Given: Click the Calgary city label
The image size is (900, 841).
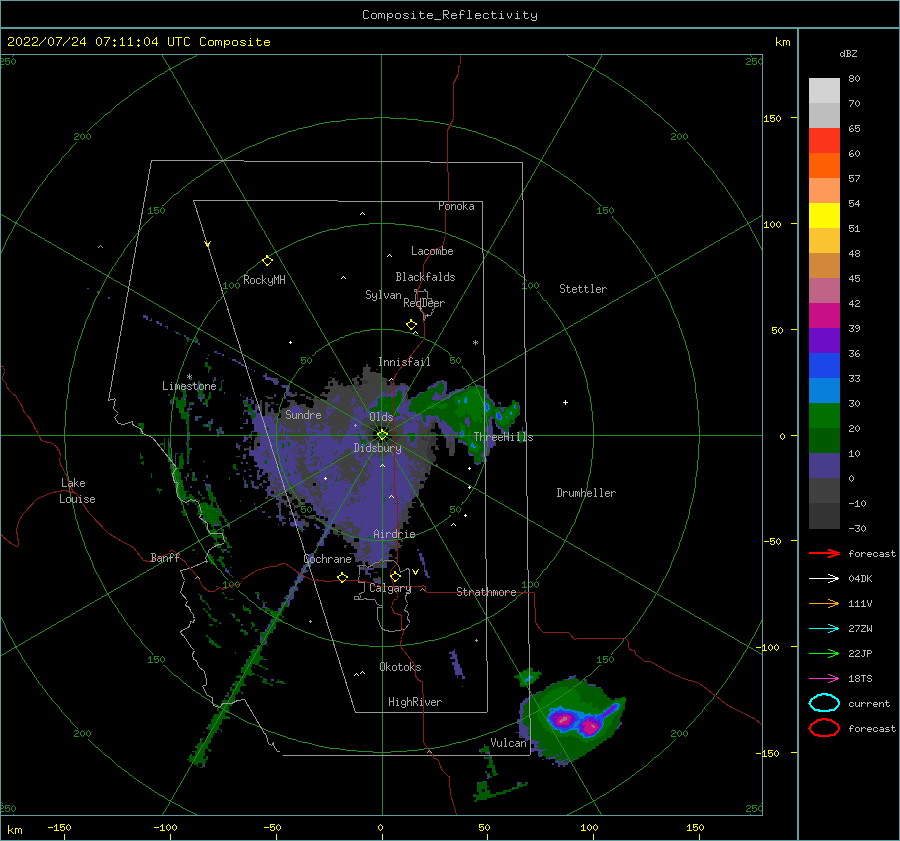Looking at the screenshot, I should pyautogui.click(x=390, y=588).
